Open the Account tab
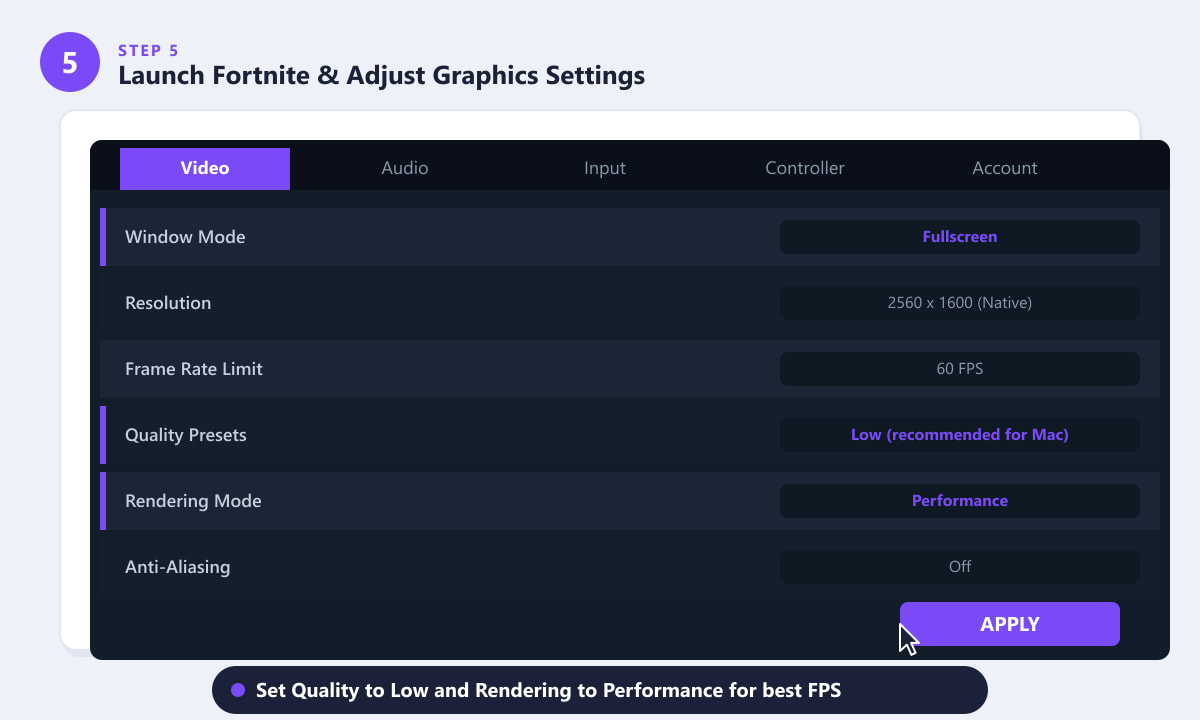 (x=1005, y=168)
